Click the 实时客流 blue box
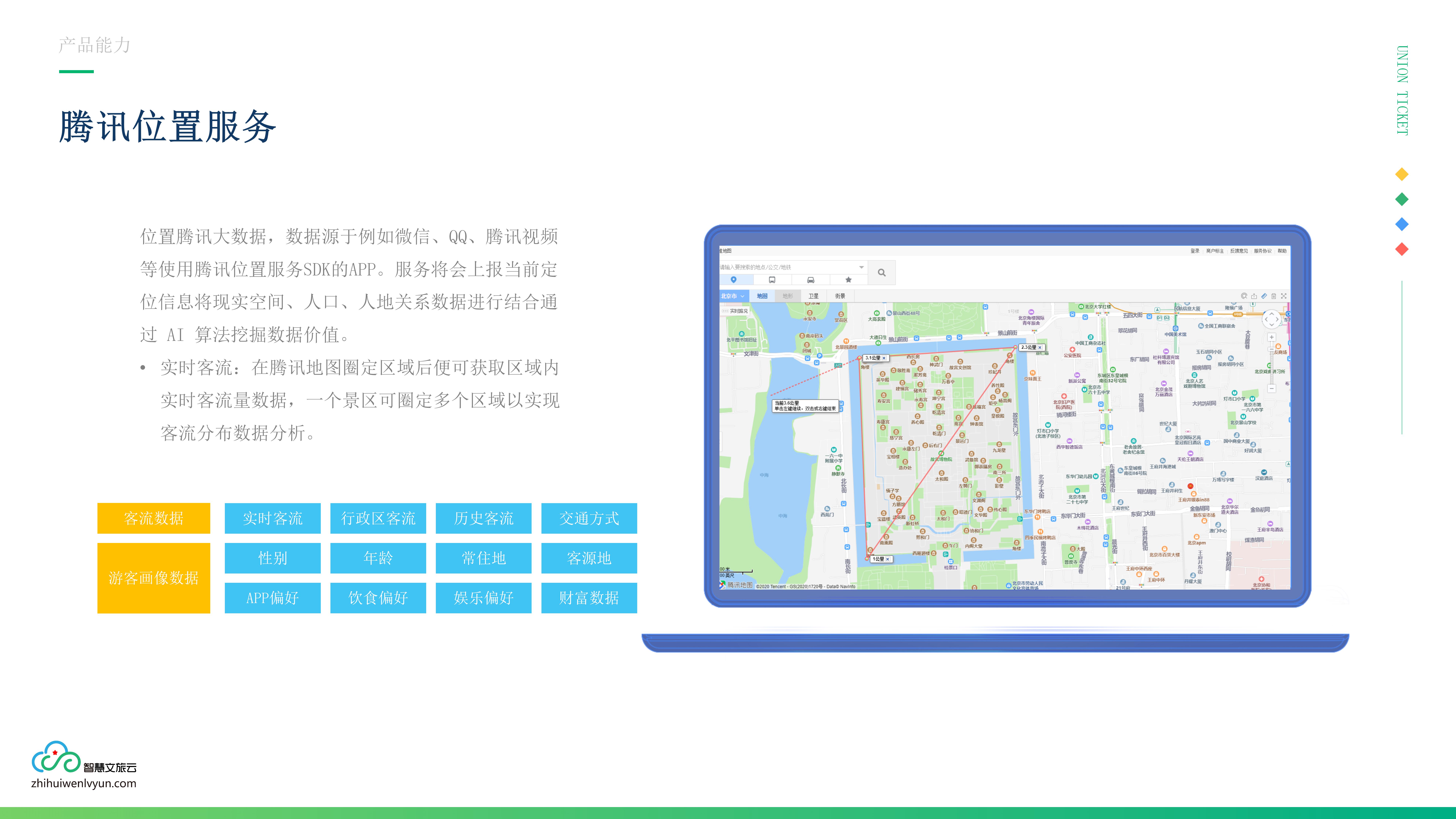The height and width of the screenshot is (819, 1456). tap(272, 518)
